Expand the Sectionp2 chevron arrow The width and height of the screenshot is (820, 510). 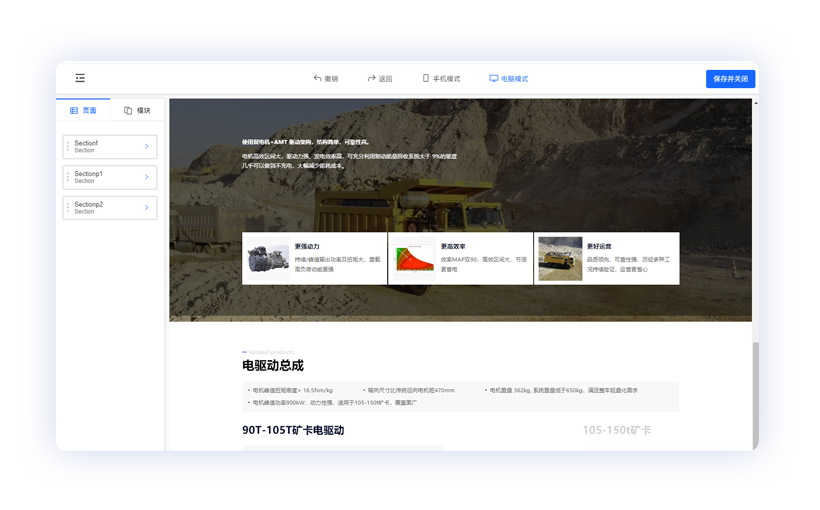pos(146,208)
